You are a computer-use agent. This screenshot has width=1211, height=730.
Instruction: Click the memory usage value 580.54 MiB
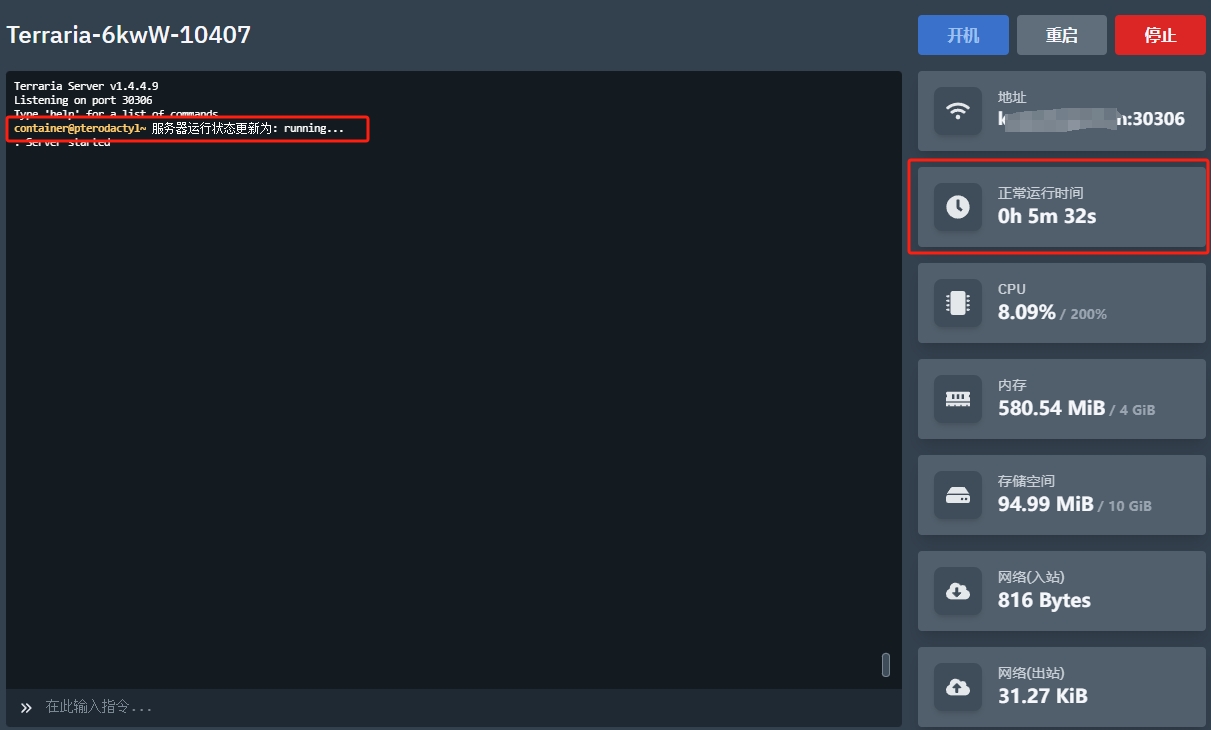point(1051,408)
